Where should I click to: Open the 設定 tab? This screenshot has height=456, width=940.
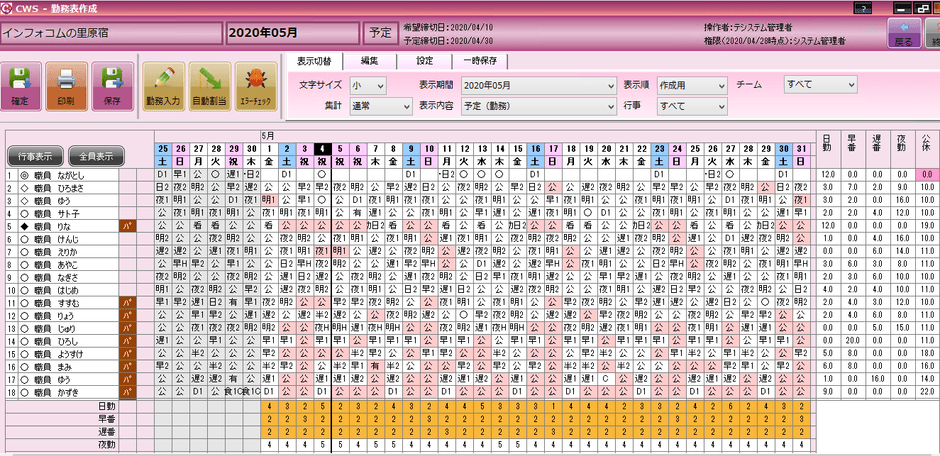pos(424,60)
